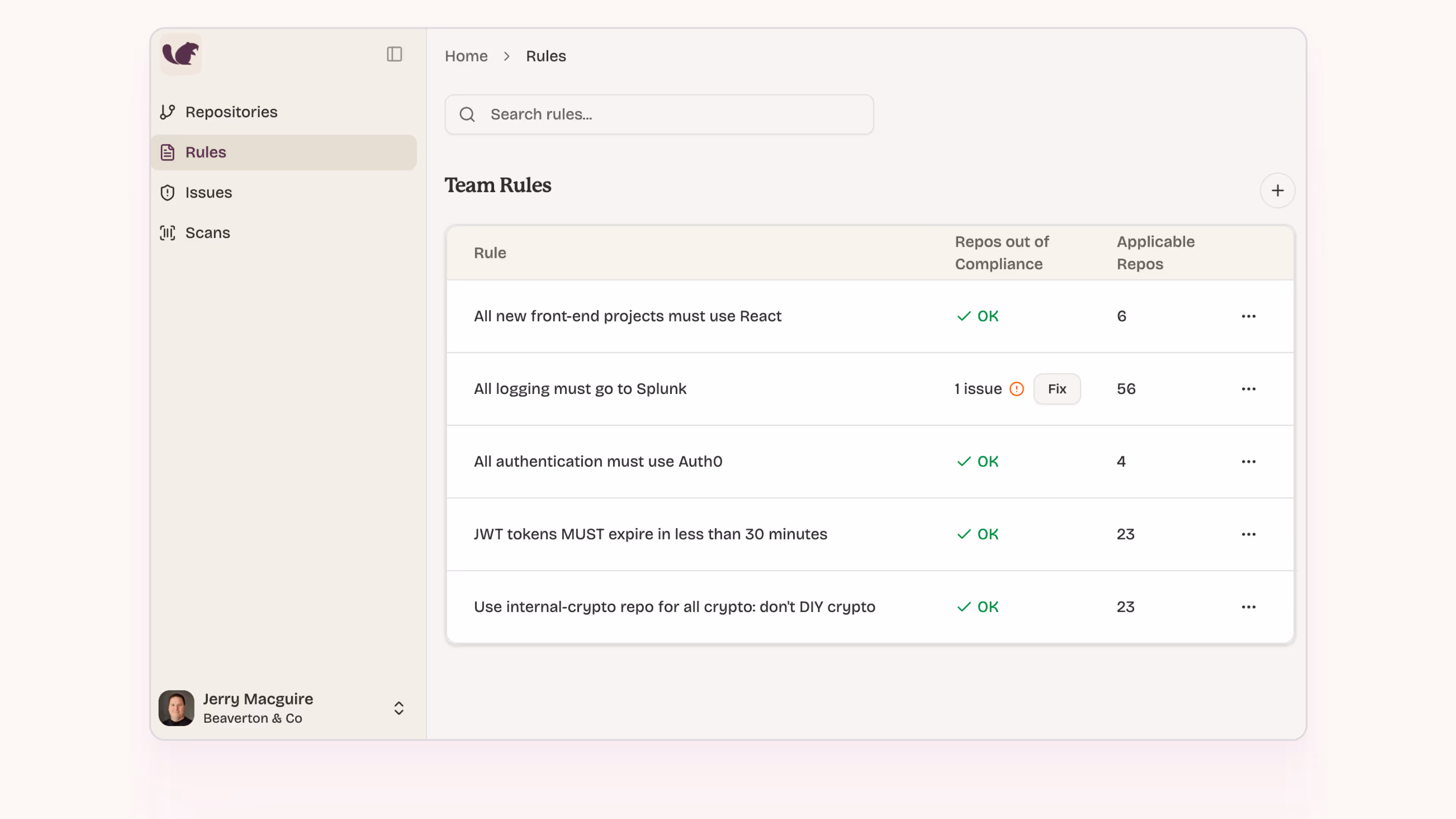
Task: Navigate to Home breadcrumb link
Action: coord(466,56)
